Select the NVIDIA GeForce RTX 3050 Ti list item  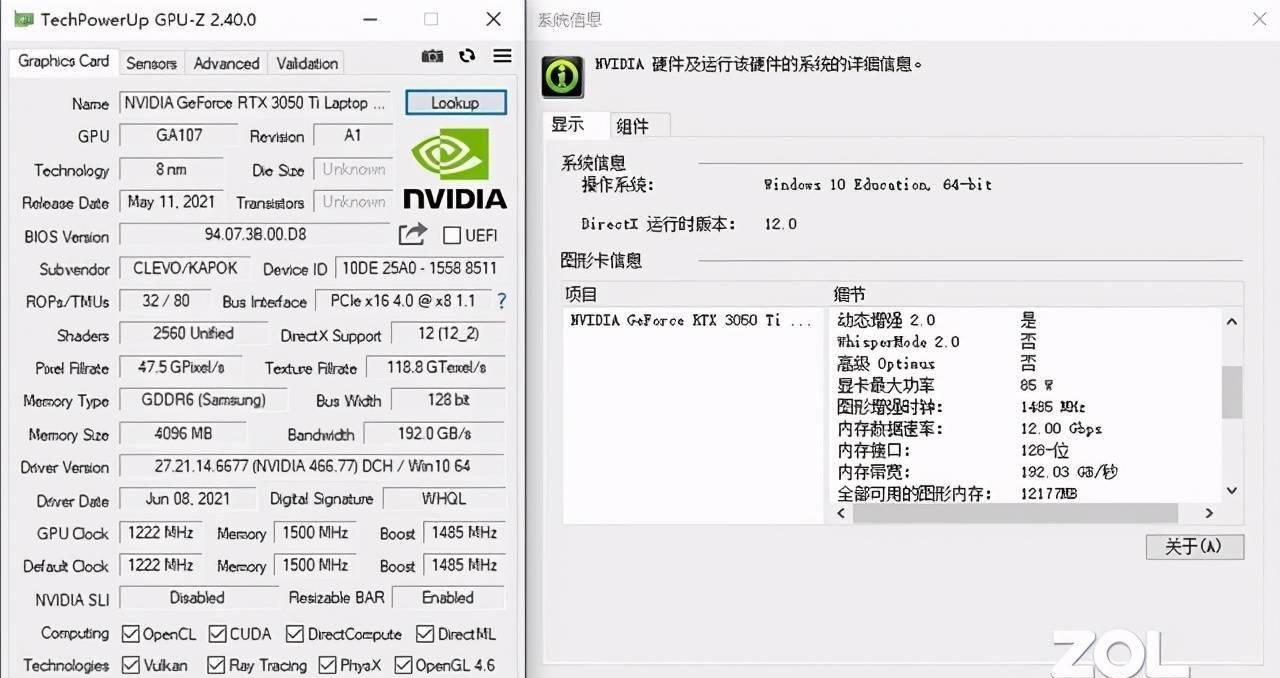[692, 321]
